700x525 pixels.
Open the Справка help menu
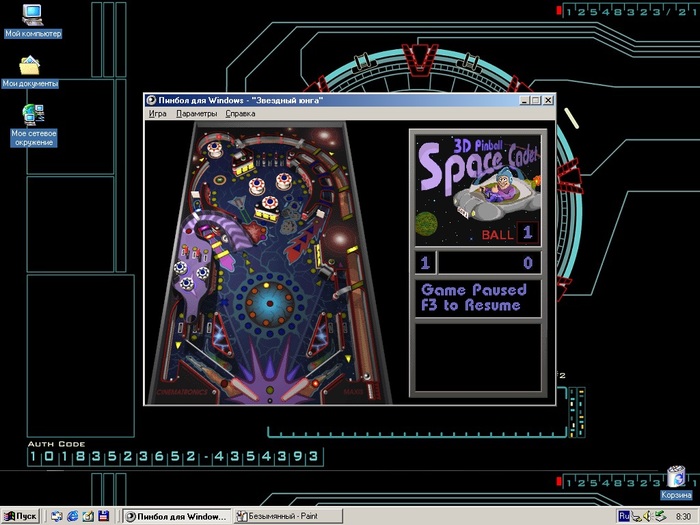[x=240, y=114]
